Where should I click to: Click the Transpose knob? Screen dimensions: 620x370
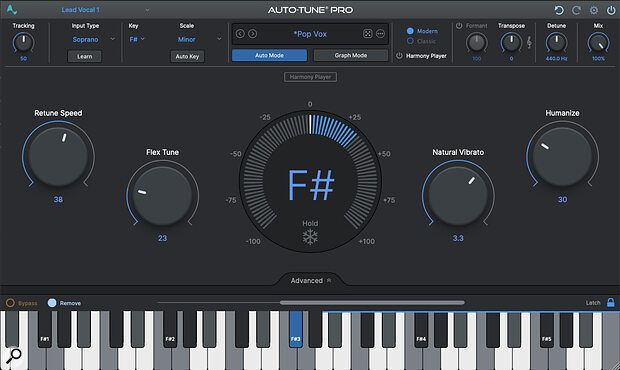511,42
